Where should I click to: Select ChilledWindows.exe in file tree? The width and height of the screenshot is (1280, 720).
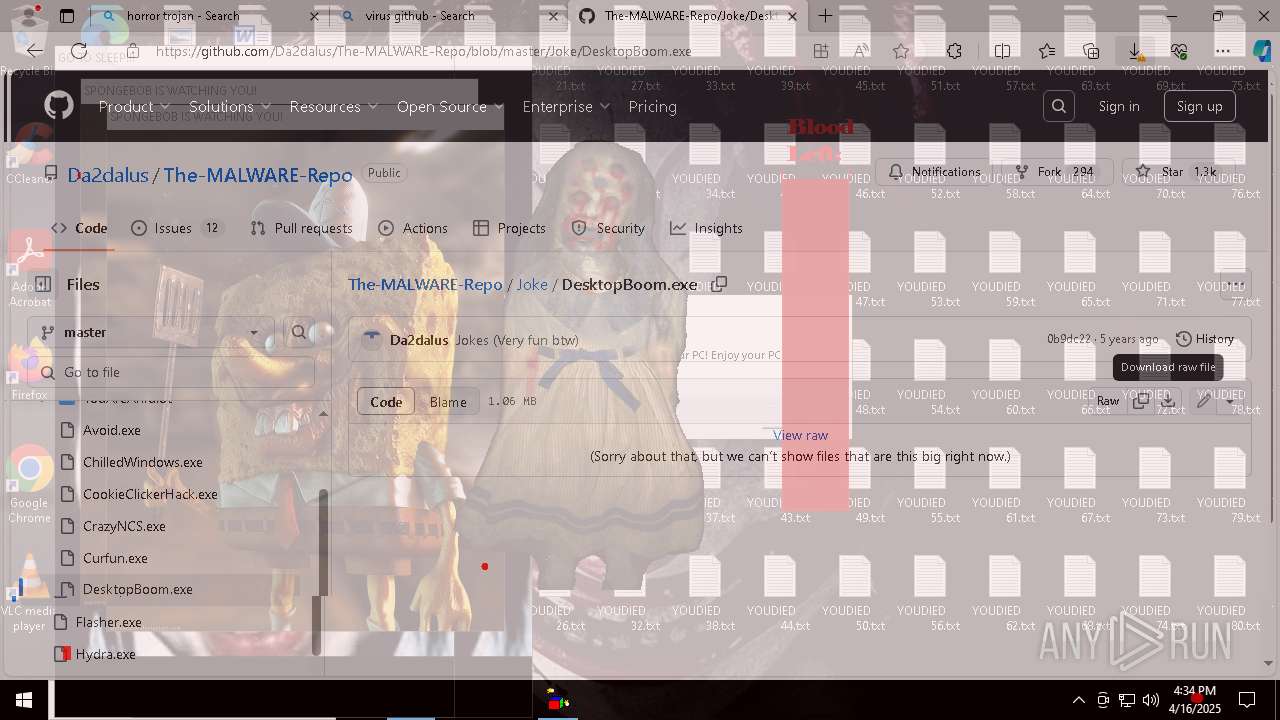click(x=143, y=462)
